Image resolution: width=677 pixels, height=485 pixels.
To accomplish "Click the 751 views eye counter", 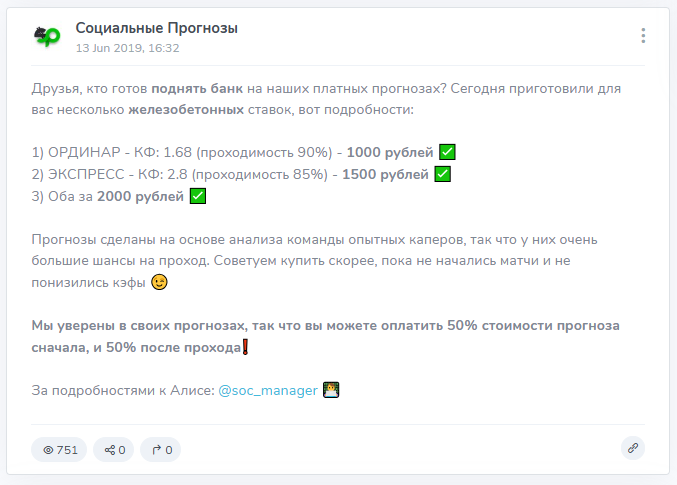I will click(59, 450).
